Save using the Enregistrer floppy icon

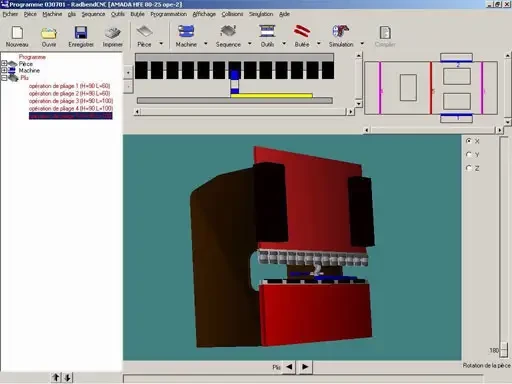tap(81, 33)
